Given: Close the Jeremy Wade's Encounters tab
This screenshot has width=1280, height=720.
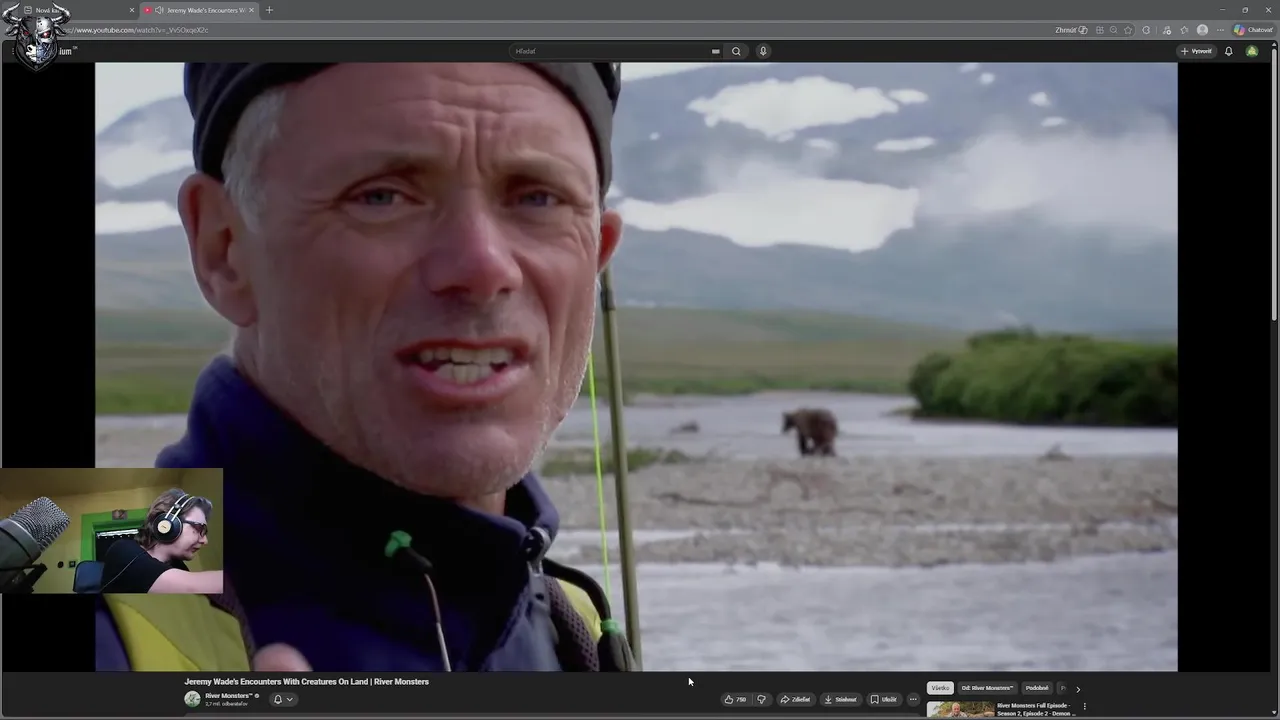Looking at the screenshot, I should 251,10.
